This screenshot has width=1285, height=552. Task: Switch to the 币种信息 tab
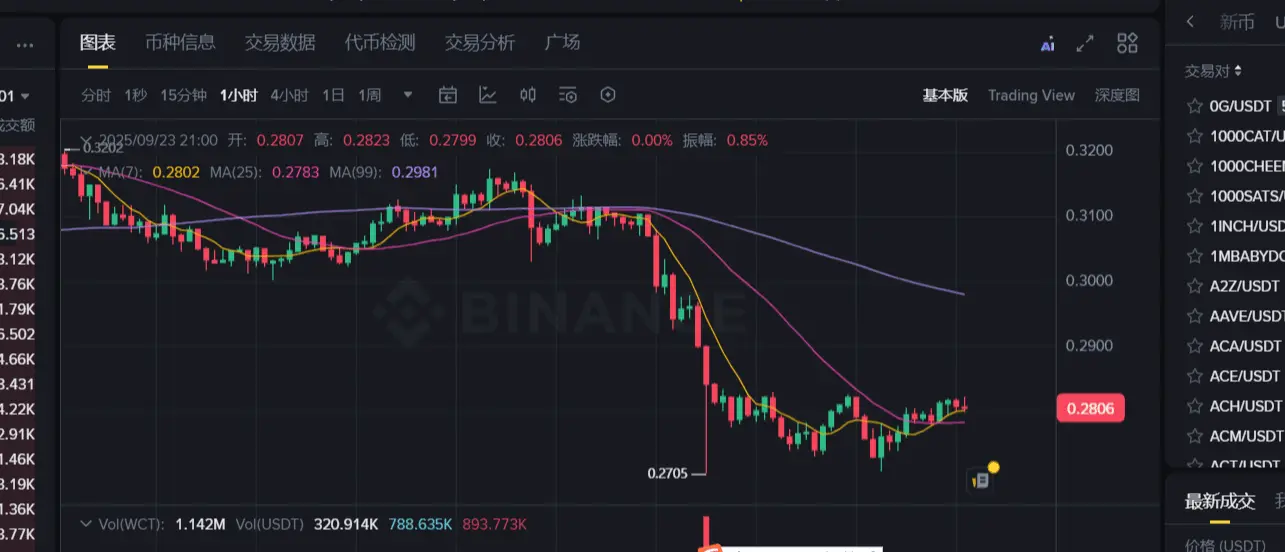(180, 43)
